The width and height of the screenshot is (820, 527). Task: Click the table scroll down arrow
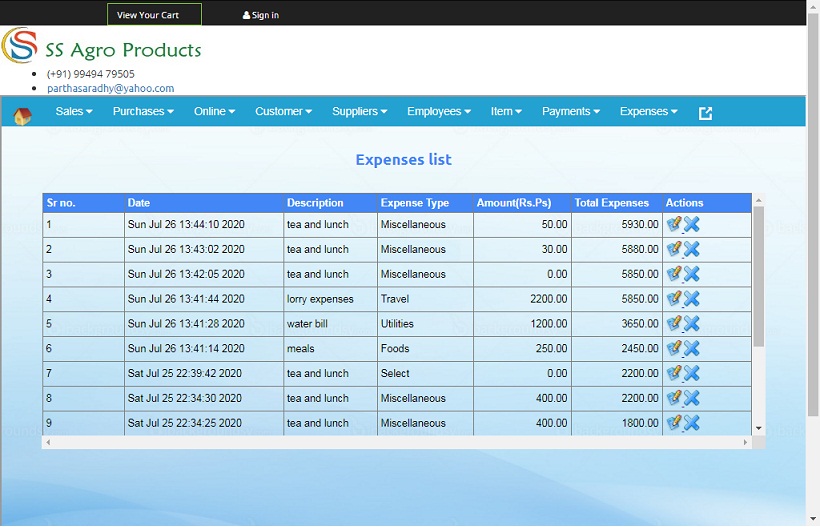coord(758,428)
